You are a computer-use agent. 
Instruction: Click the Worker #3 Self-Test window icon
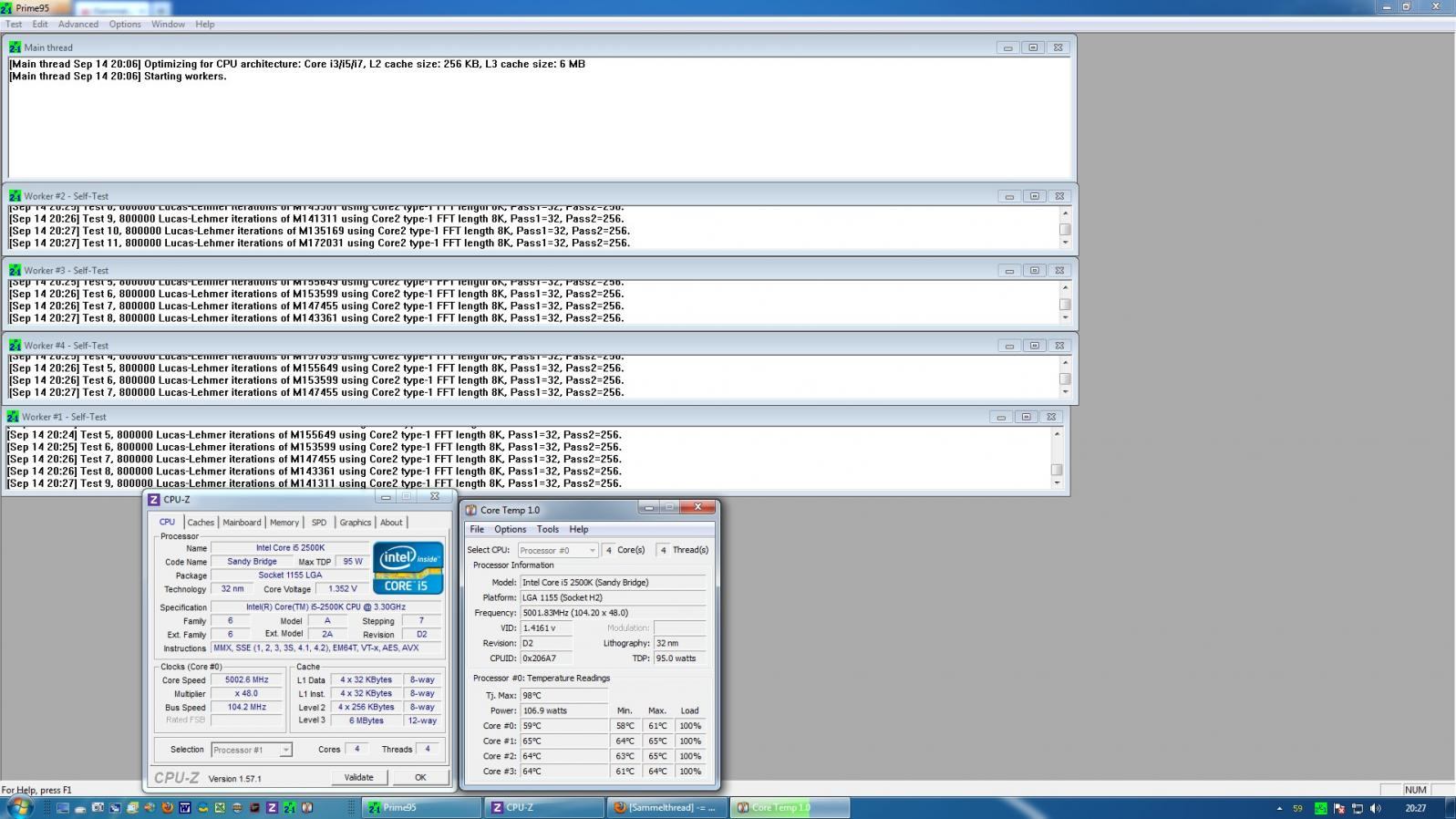tap(15, 271)
